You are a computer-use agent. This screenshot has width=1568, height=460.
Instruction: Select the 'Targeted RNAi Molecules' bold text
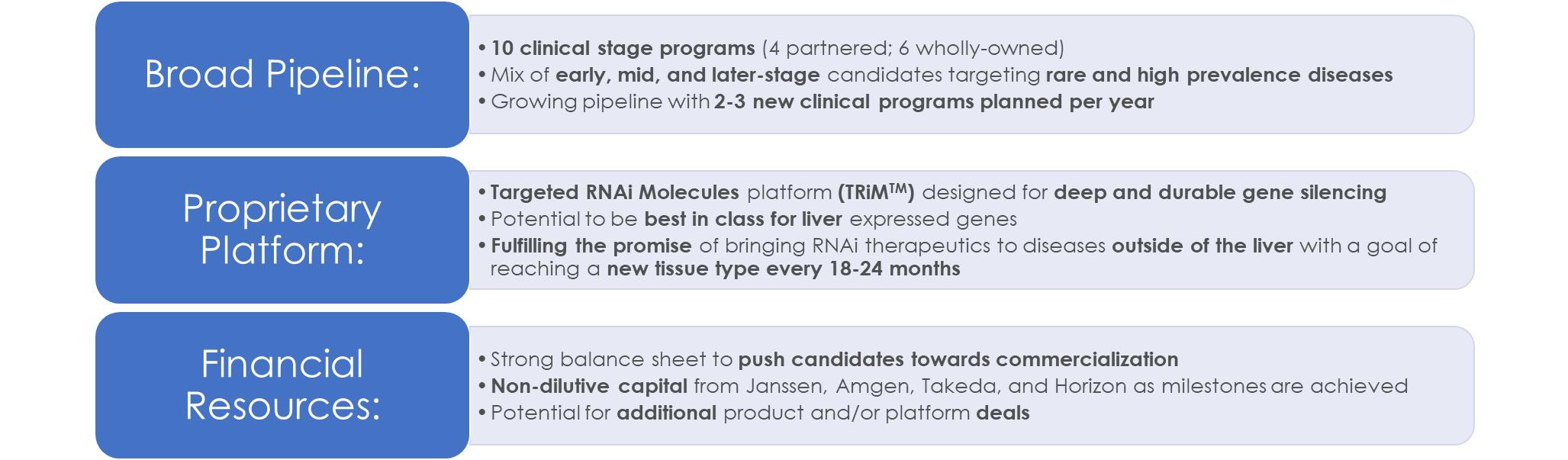tap(614, 192)
